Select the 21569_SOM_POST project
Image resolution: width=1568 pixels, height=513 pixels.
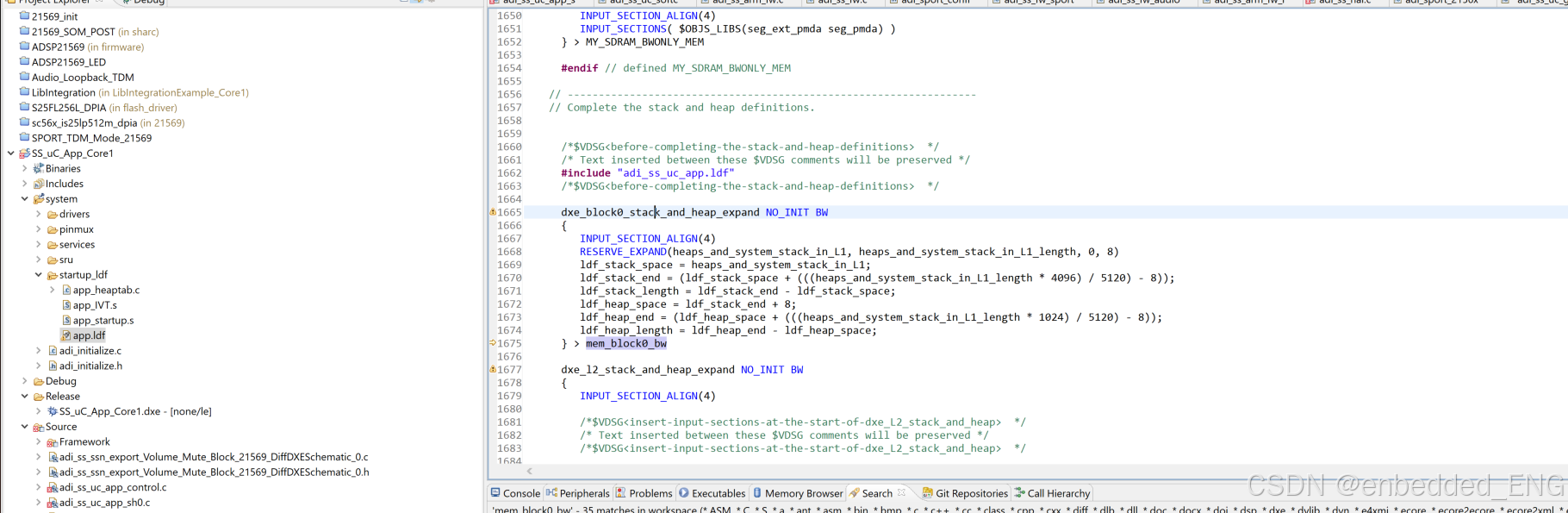[89, 31]
